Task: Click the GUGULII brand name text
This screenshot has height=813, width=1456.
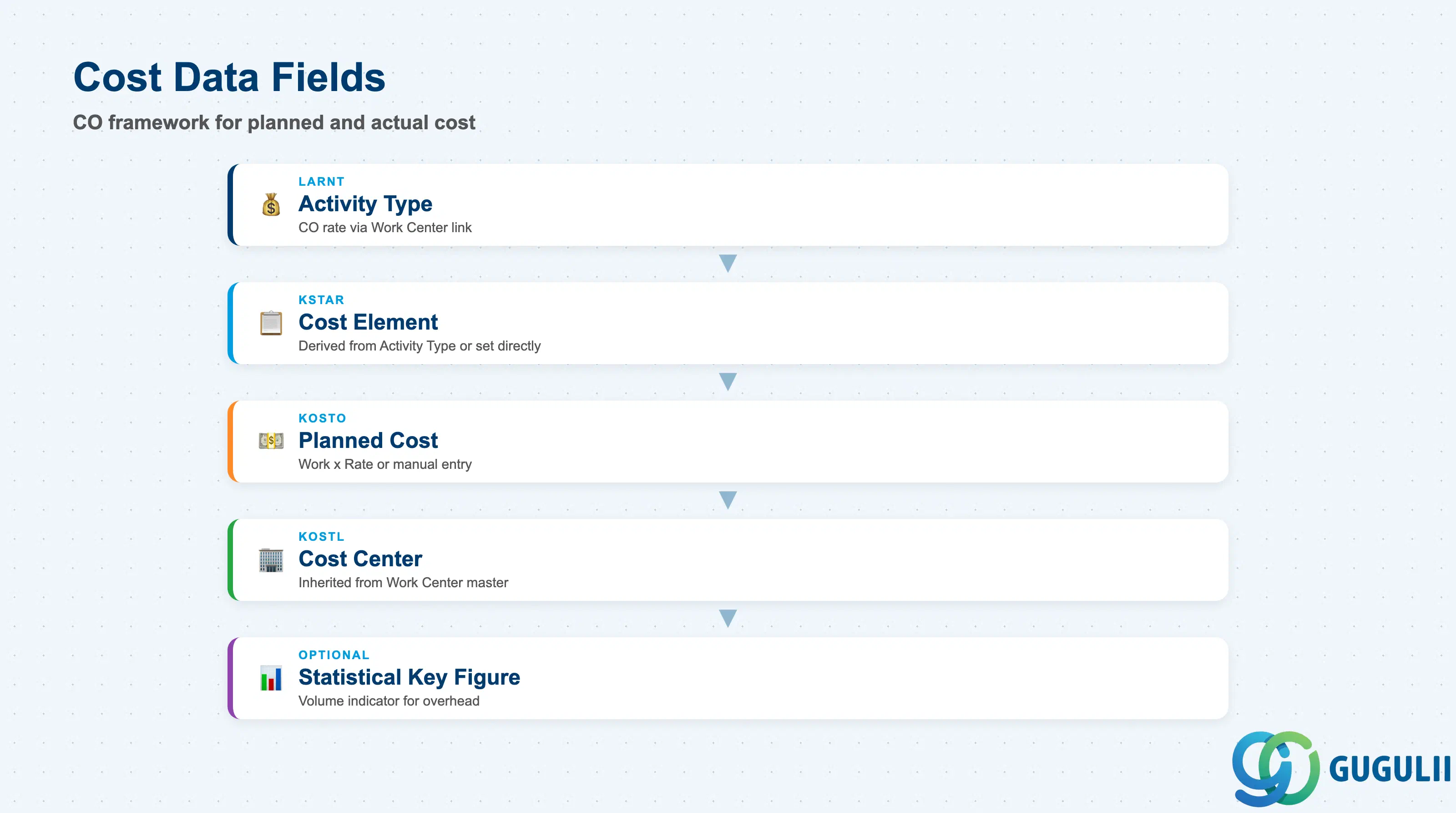Action: (1390, 769)
